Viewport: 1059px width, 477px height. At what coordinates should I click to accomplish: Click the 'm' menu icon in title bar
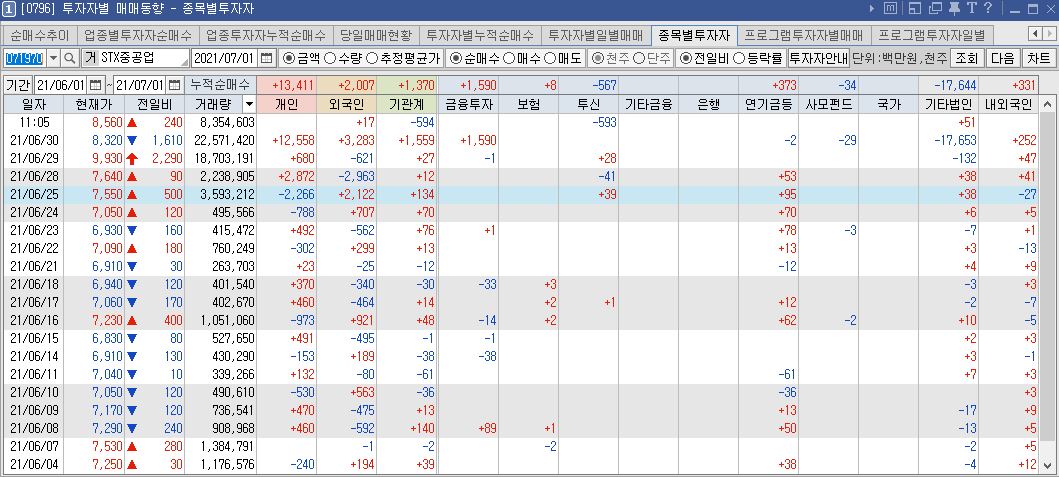(890, 9)
